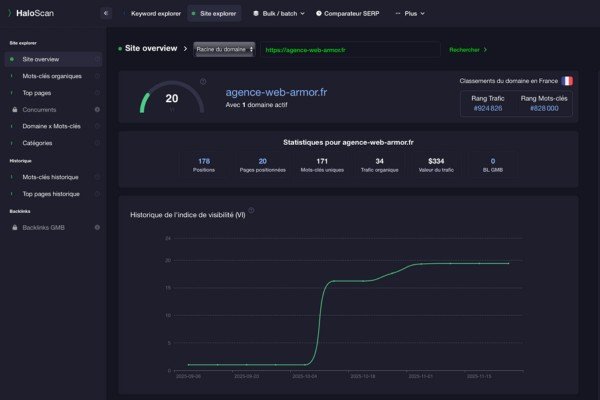The width and height of the screenshot is (600, 400).
Task: Open help icon beside visibility gauge
Action: (203, 82)
